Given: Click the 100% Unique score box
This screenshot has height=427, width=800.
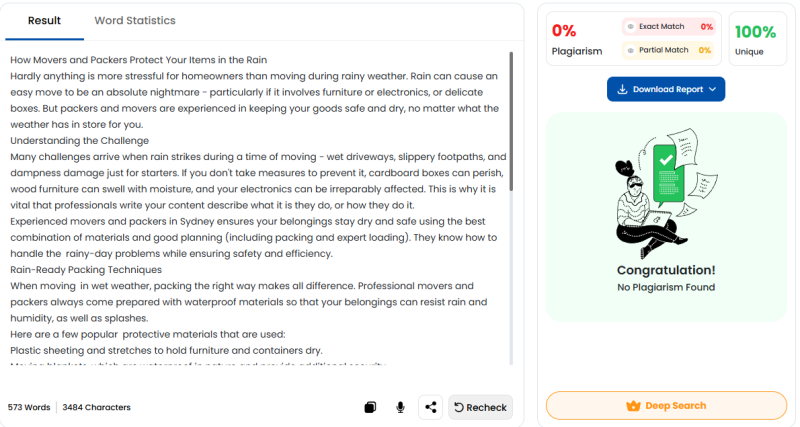Looking at the screenshot, I should point(758,39).
